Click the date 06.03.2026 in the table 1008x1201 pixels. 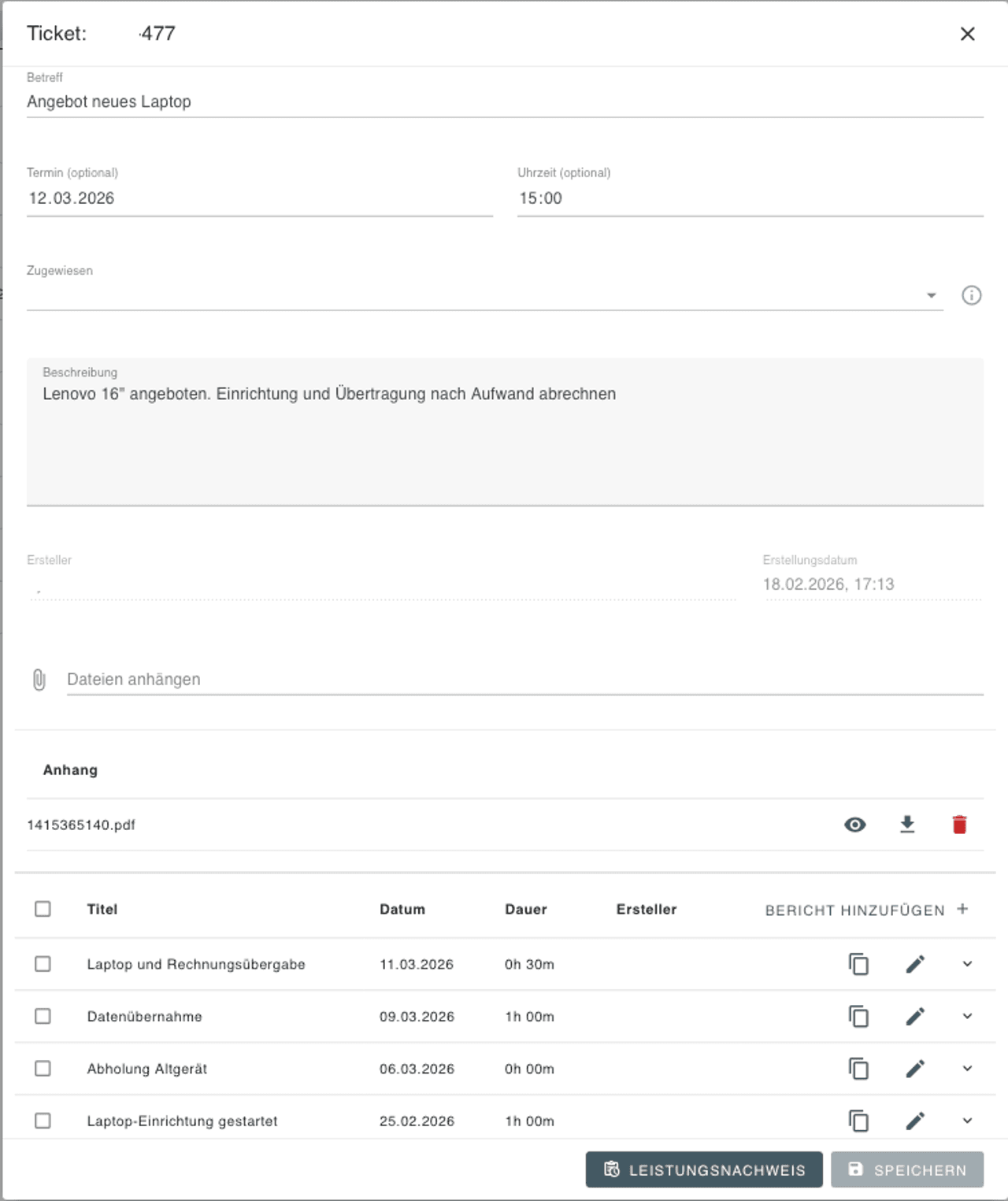tap(417, 1069)
